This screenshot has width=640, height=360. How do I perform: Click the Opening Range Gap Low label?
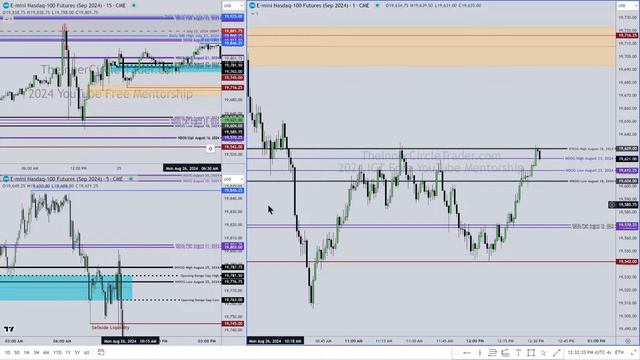(200, 300)
